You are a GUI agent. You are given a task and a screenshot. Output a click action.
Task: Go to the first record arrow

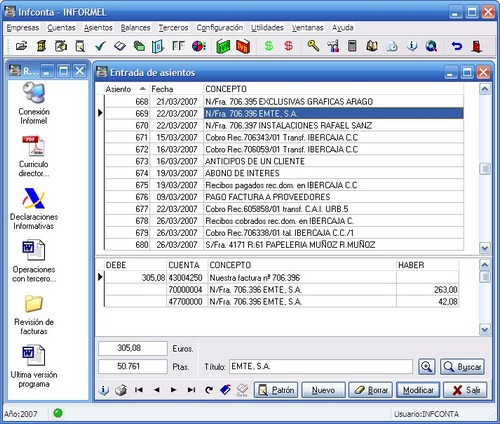(139, 390)
